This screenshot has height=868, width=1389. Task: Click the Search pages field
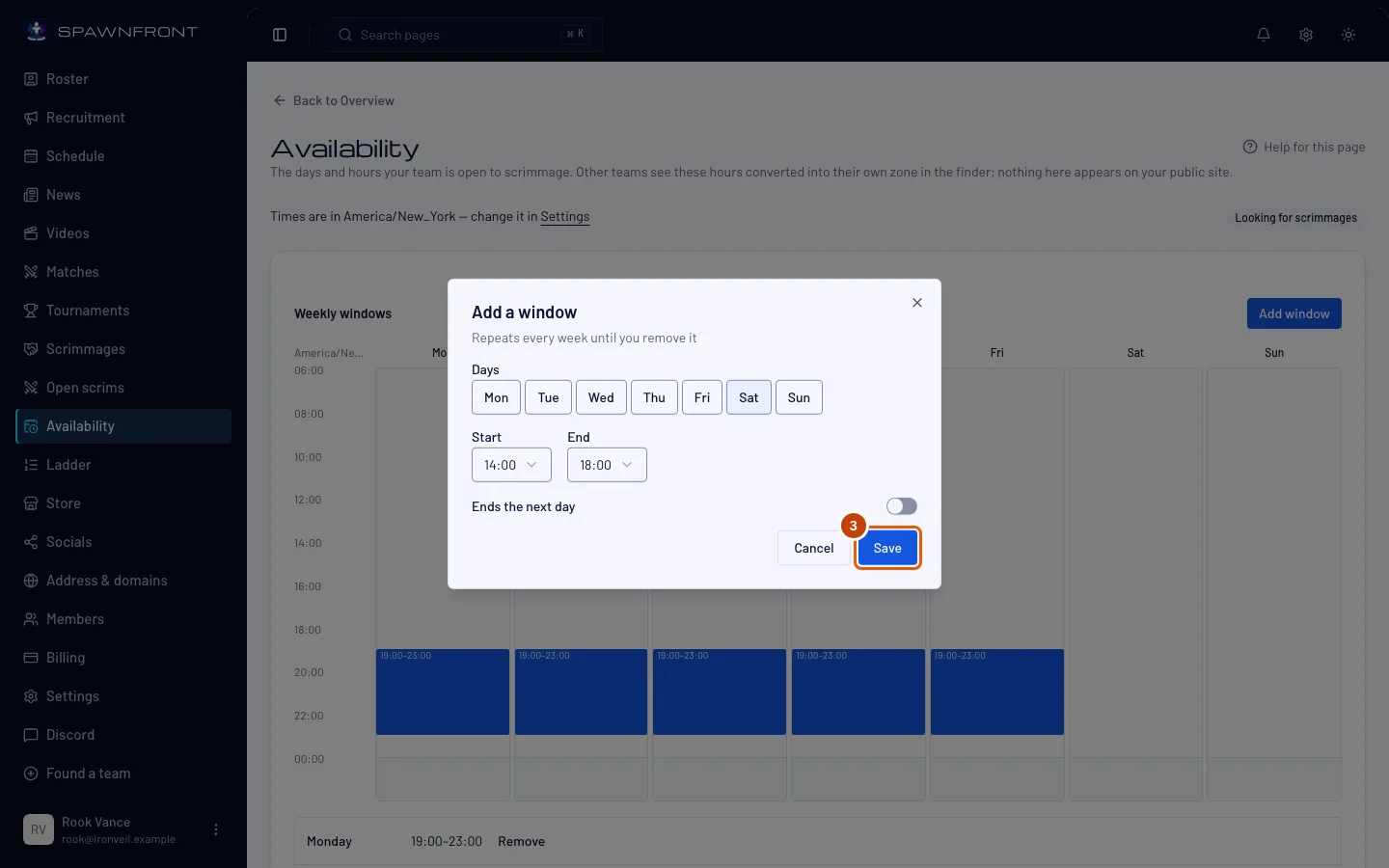464,35
